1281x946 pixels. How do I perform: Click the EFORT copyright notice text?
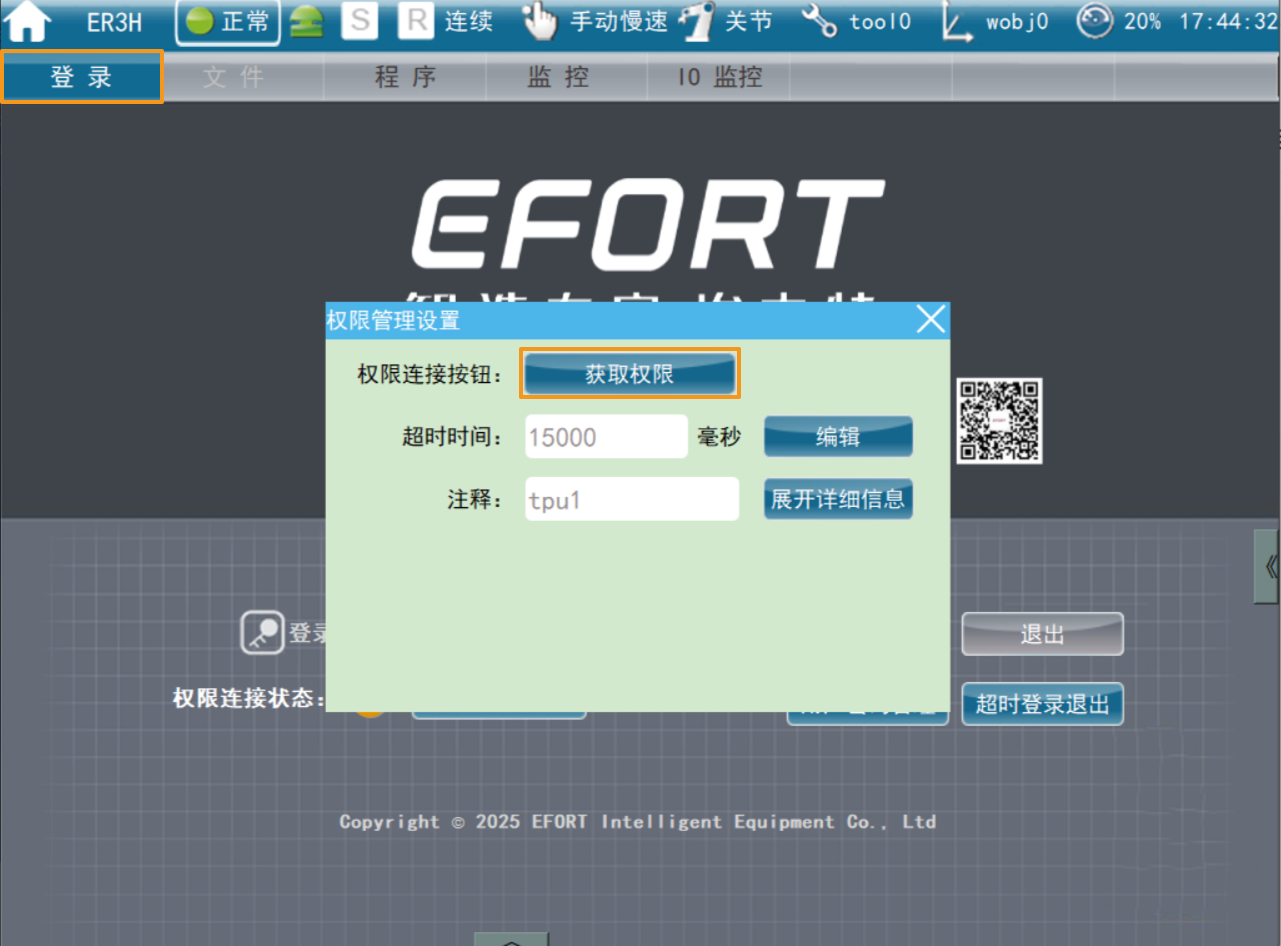pyautogui.click(x=638, y=822)
